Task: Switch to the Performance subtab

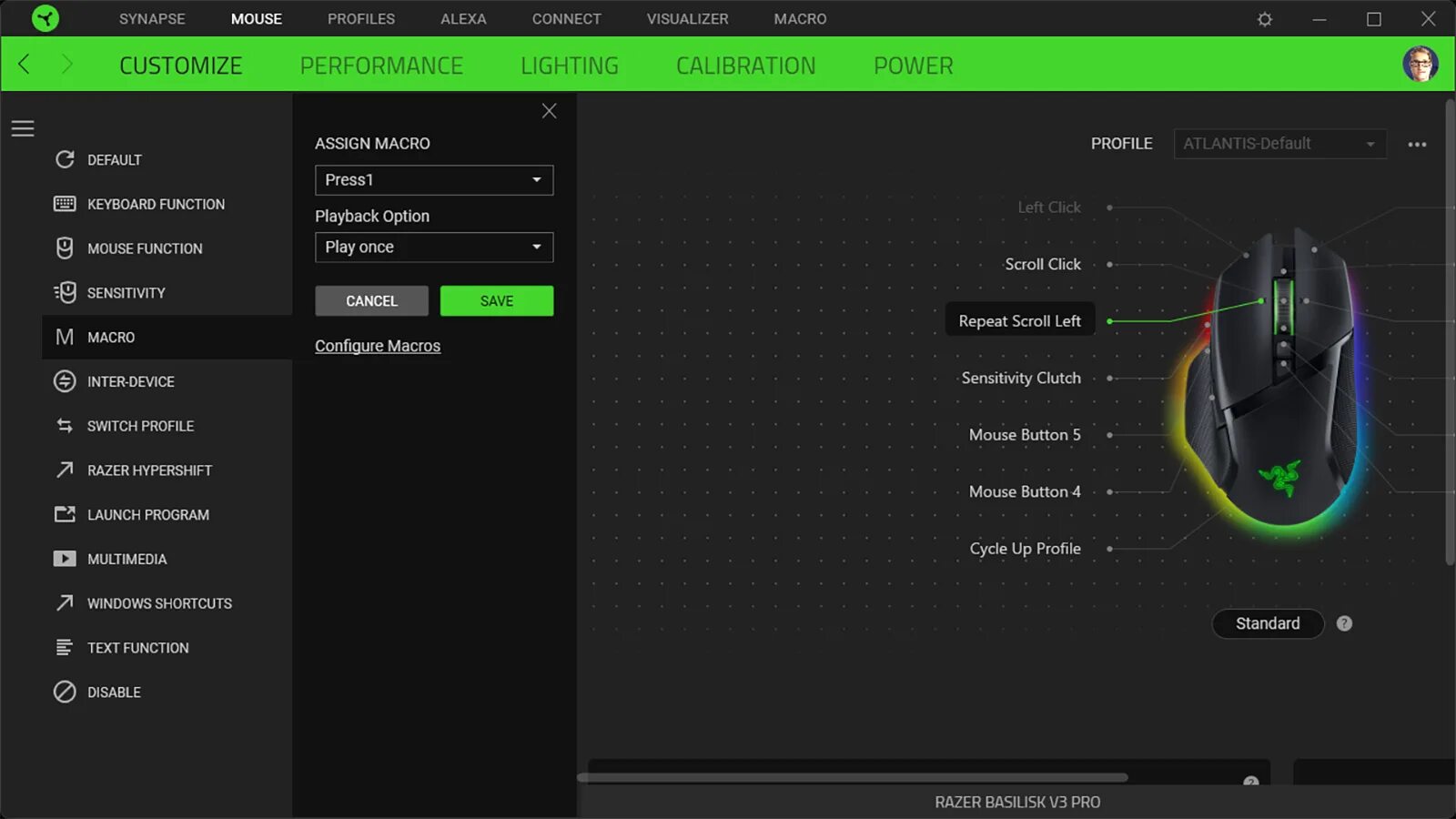Action: pyautogui.click(x=381, y=66)
